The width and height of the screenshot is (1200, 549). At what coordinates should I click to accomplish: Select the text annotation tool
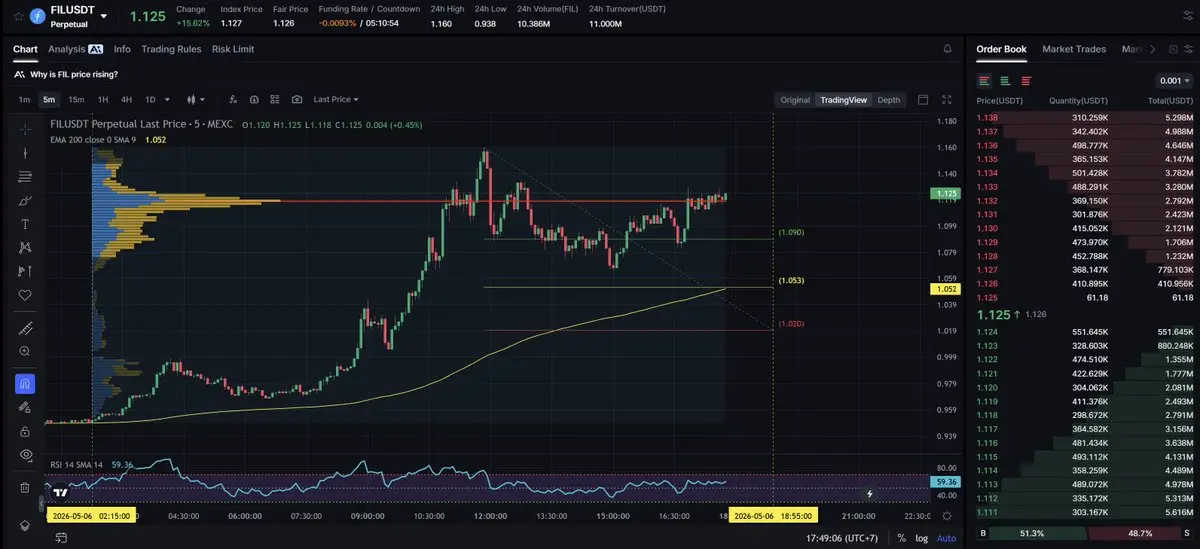pyautogui.click(x=25, y=224)
